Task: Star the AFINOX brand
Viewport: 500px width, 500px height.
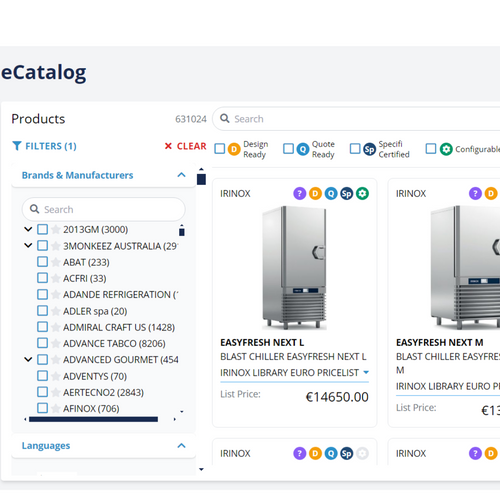Action: click(56, 408)
